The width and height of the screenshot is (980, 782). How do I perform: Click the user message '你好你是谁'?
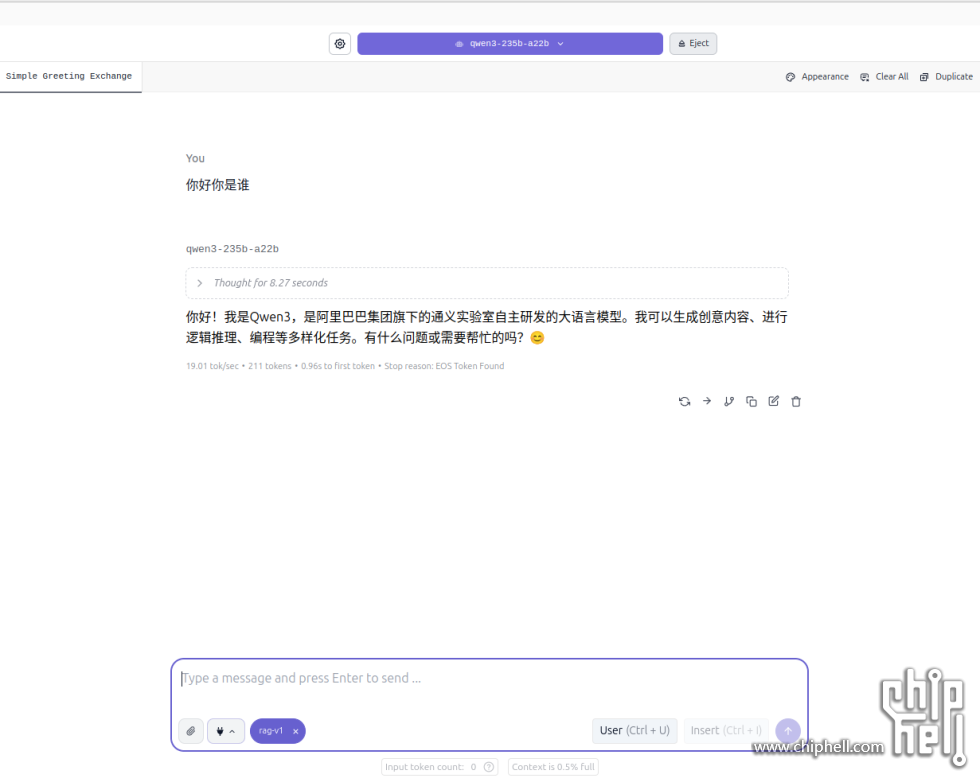tap(218, 185)
